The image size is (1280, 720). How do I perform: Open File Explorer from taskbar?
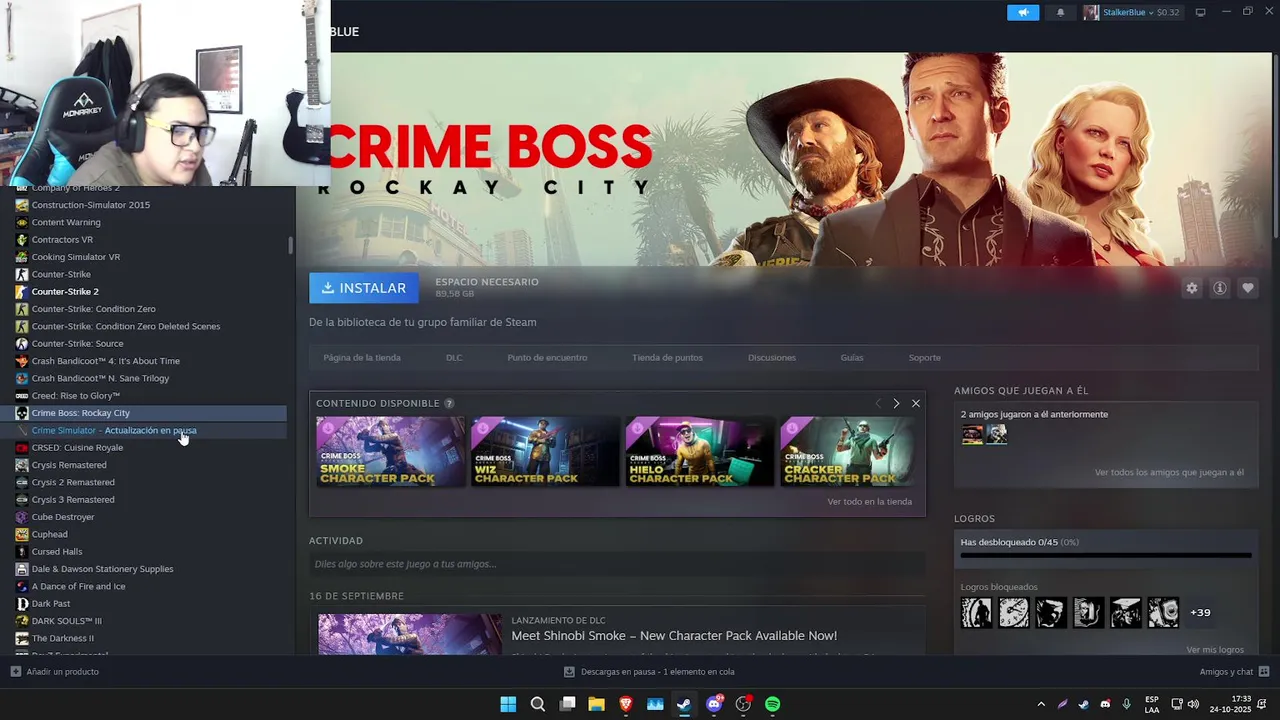pyautogui.click(x=596, y=704)
